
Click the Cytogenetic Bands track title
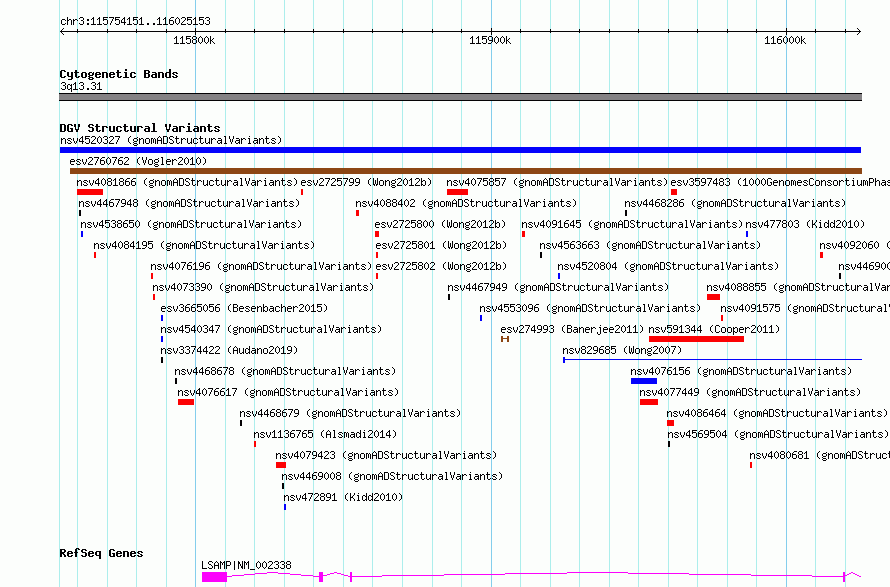[119, 74]
